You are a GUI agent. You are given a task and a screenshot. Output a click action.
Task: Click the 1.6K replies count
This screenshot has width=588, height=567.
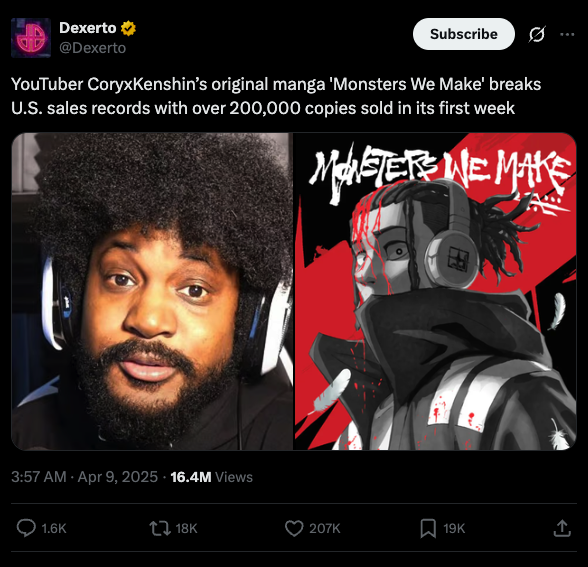[x=54, y=528]
